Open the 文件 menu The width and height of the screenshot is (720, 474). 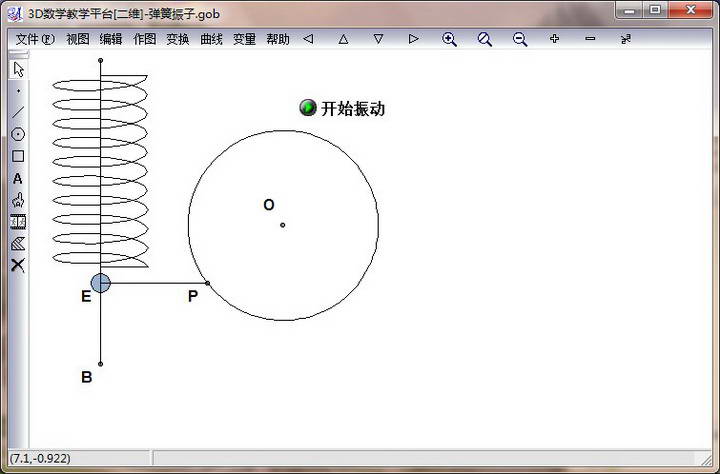coord(35,39)
